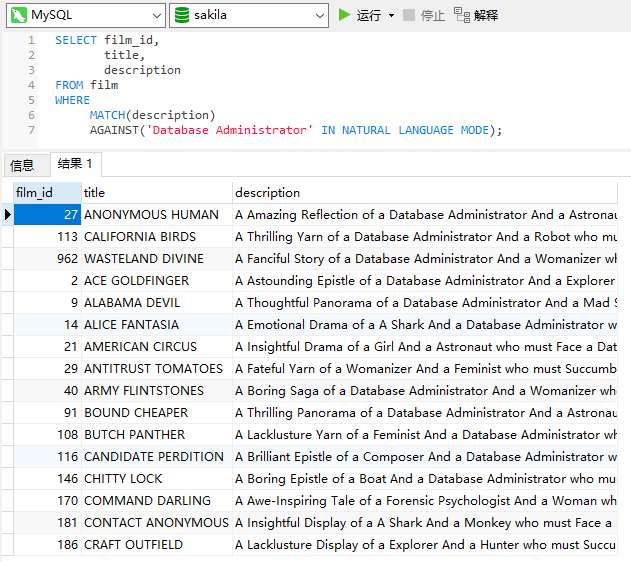Select title cell ANTITRUST TOMATOES
631x562 pixels.
click(157, 368)
